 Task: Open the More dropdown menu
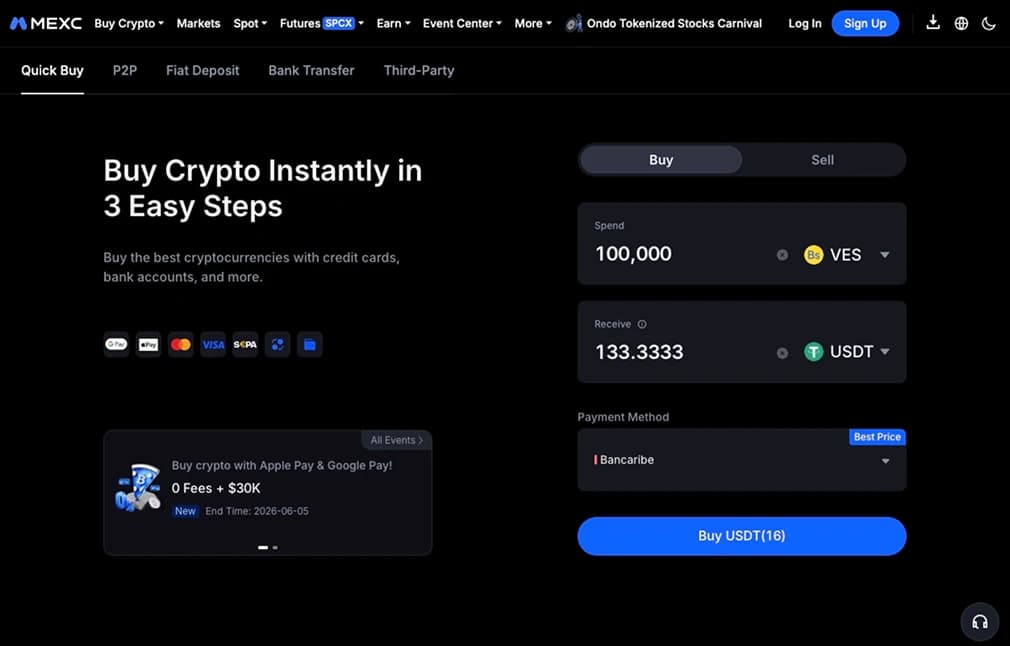click(x=533, y=24)
